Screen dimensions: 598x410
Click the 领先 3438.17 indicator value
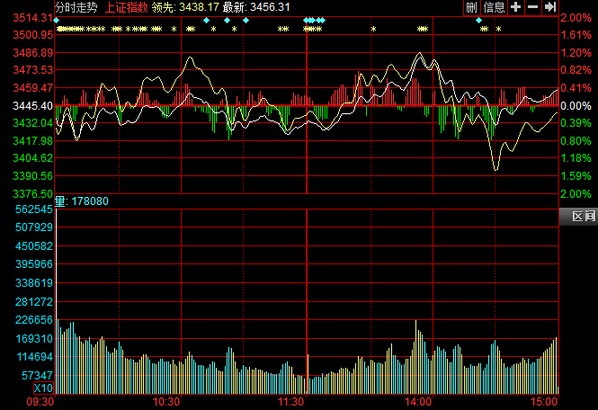tap(185, 7)
